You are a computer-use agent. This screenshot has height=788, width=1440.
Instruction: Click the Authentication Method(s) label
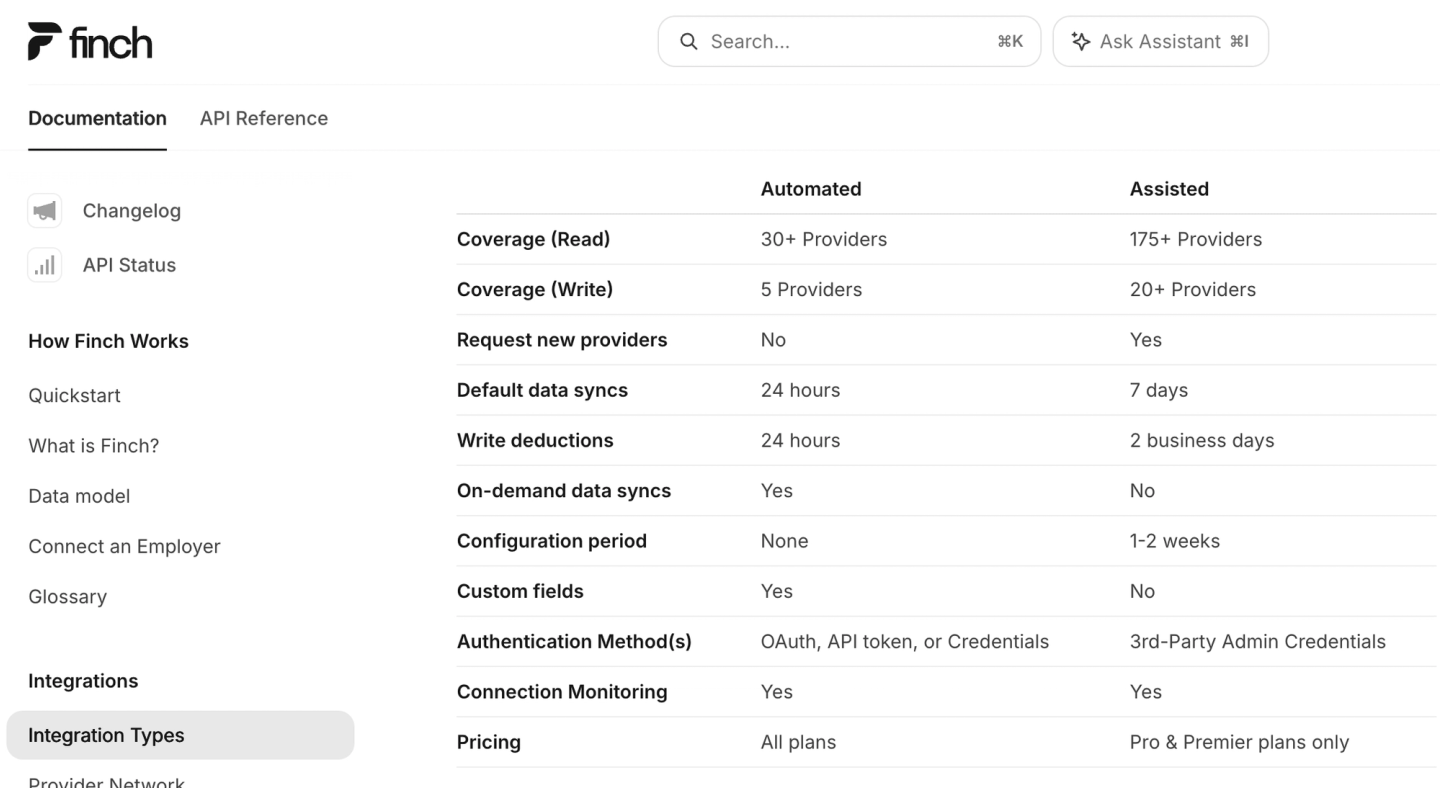(574, 642)
